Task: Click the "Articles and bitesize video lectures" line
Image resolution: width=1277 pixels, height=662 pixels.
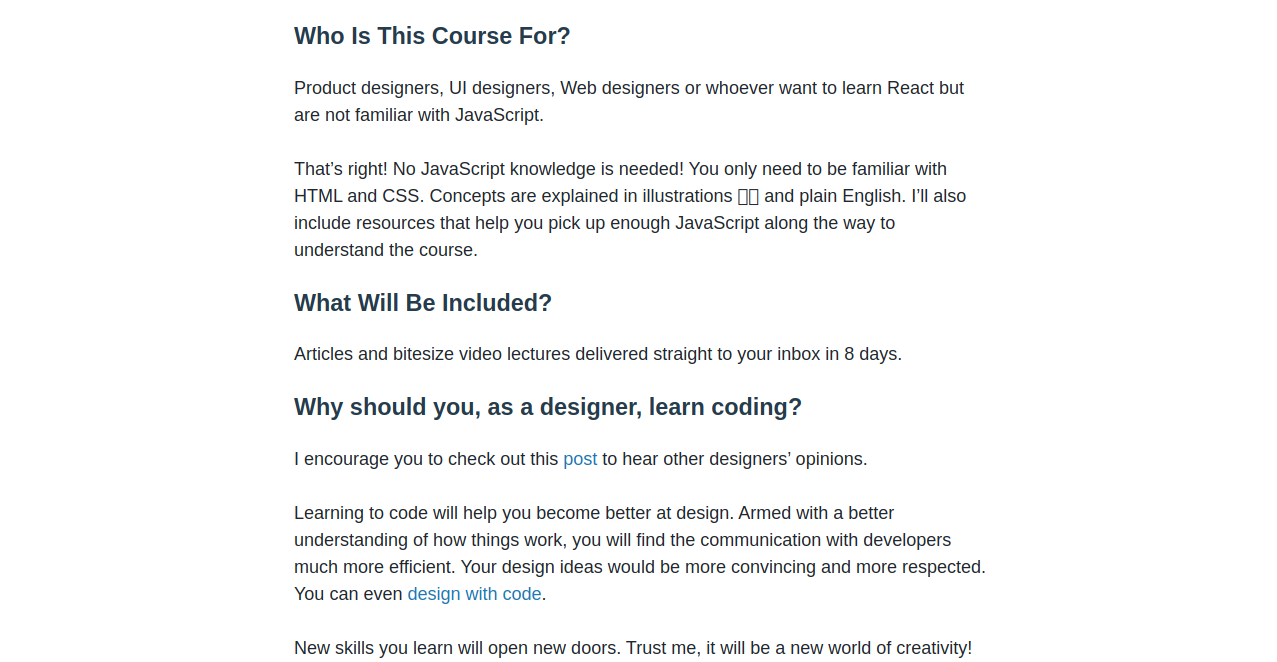Action: point(597,354)
